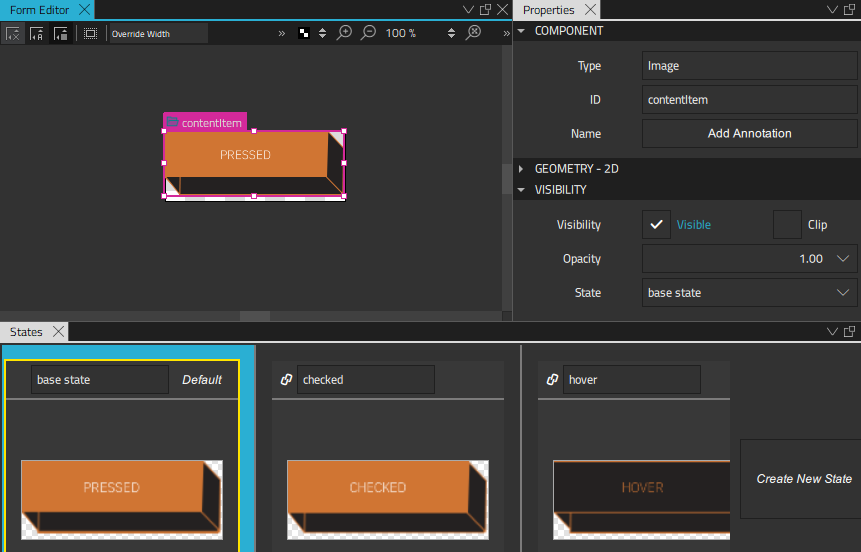This screenshot has height=552, width=861.
Task: Open the zoom level dropdown arrows
Action: coord(451,34)
